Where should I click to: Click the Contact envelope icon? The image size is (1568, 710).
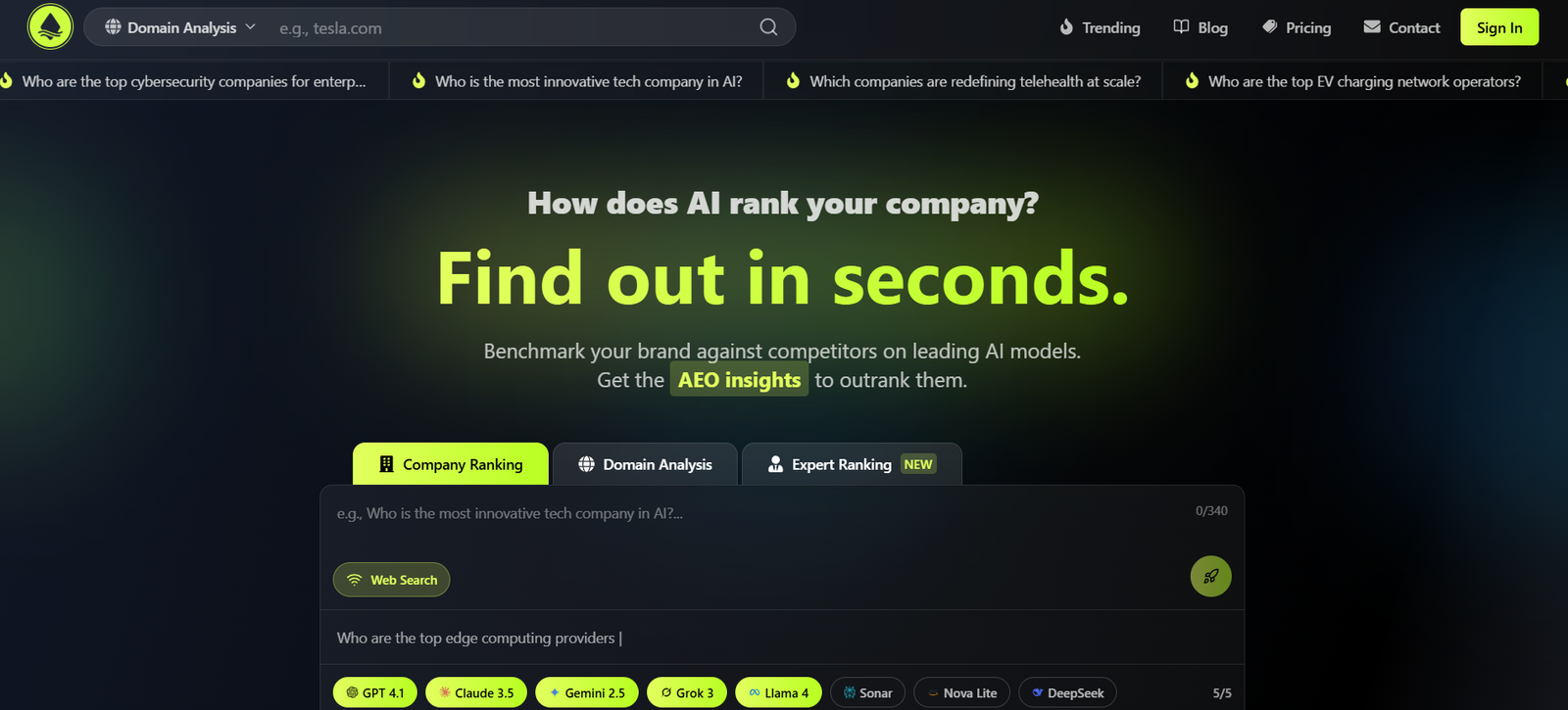[1372, 27]
